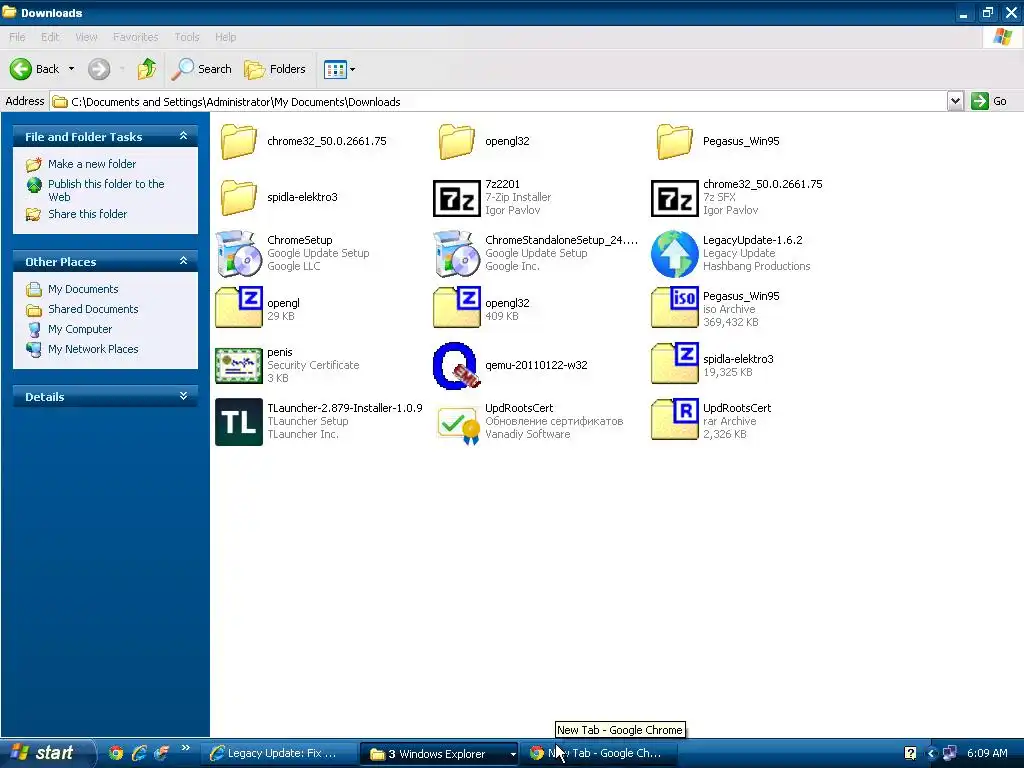Show hidden tray icons arrow
The image size is (1024, 768).
click(931, 753)
